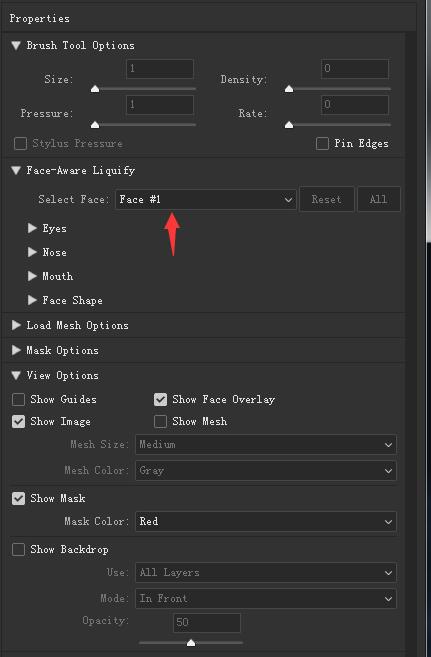Expand the Load Mesh Options section
This screenshot has width=431, height=657.
point(16,325)
